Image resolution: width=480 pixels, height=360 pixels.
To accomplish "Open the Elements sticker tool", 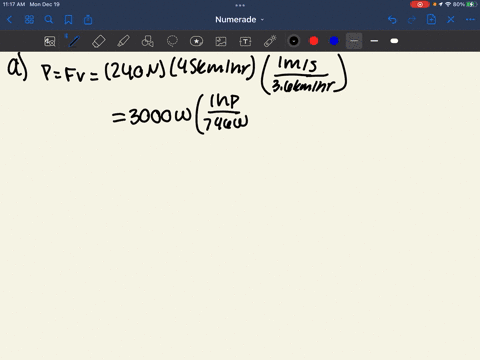I will [196, 41].
